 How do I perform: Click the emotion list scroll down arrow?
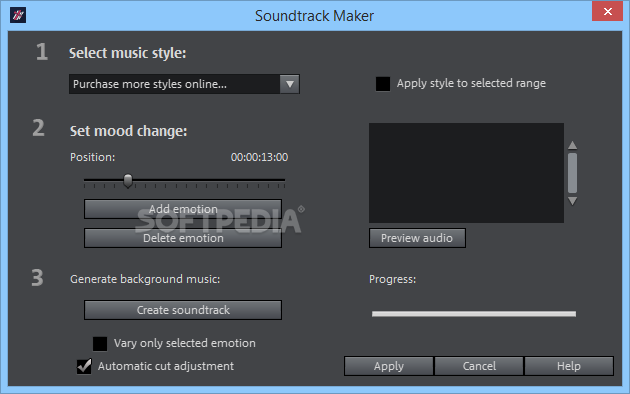tap(573, 201)
